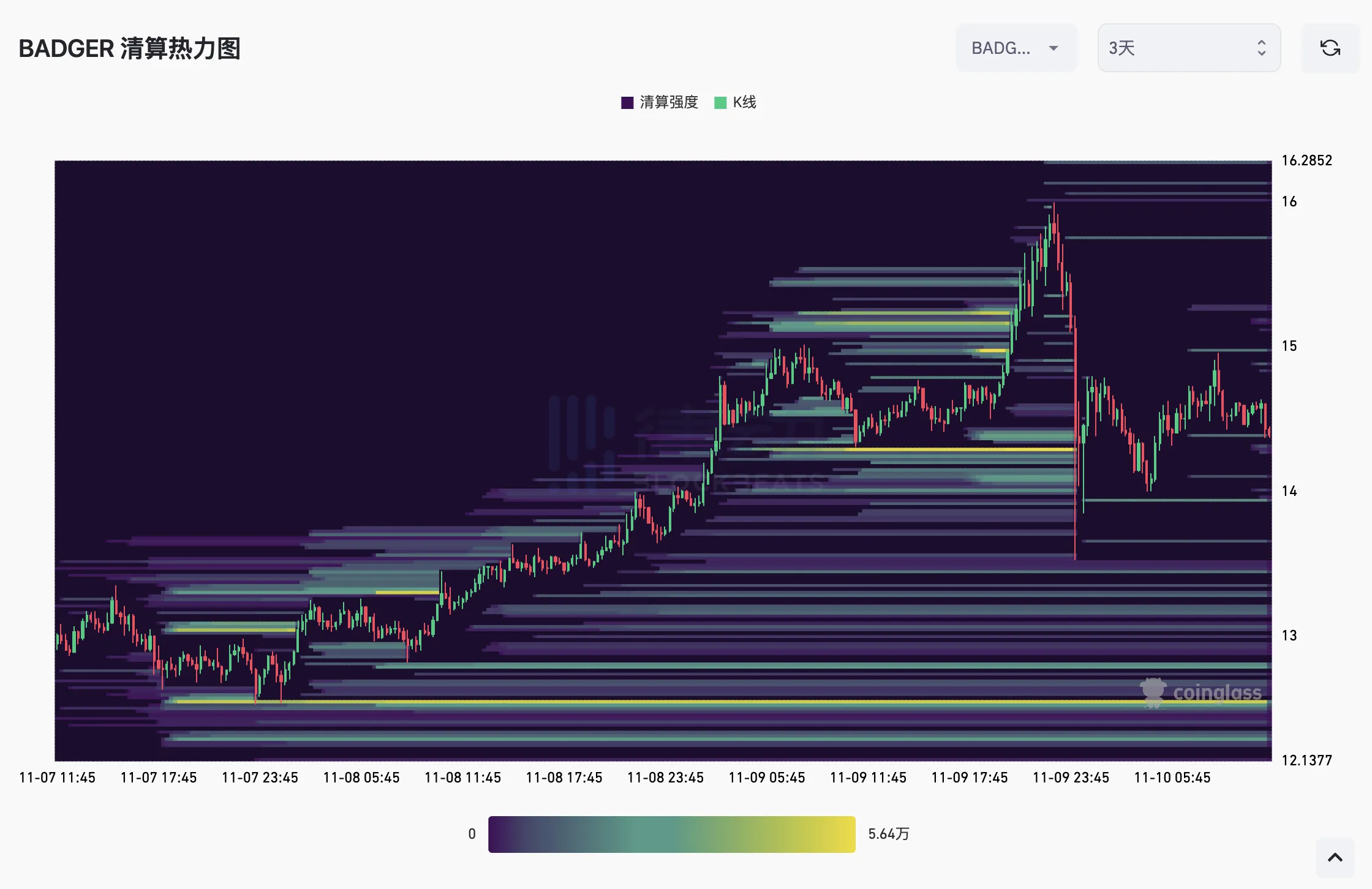Click the 12.1377 bottom price label

[1306, 760]
